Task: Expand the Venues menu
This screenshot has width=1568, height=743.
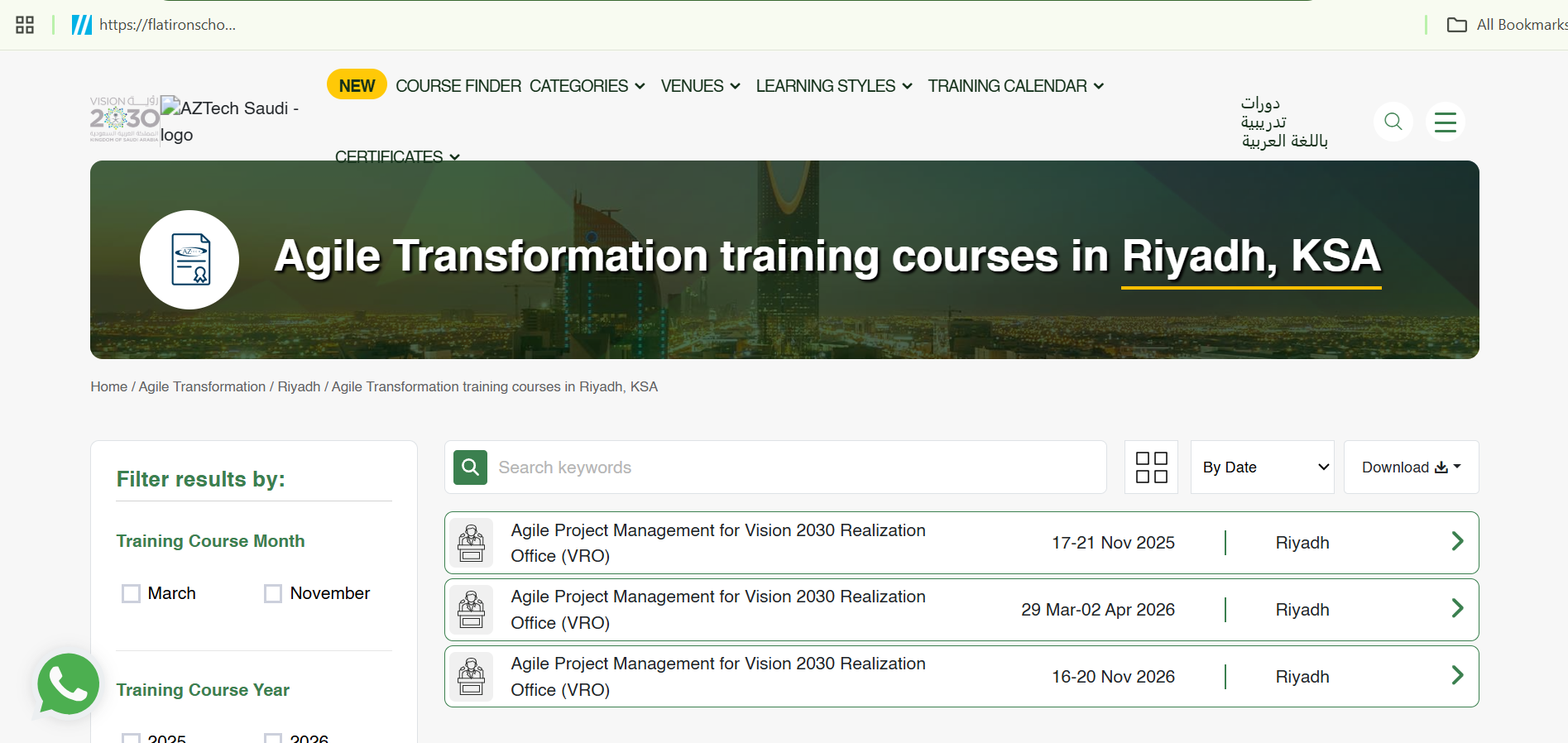Action: [700, 86]
